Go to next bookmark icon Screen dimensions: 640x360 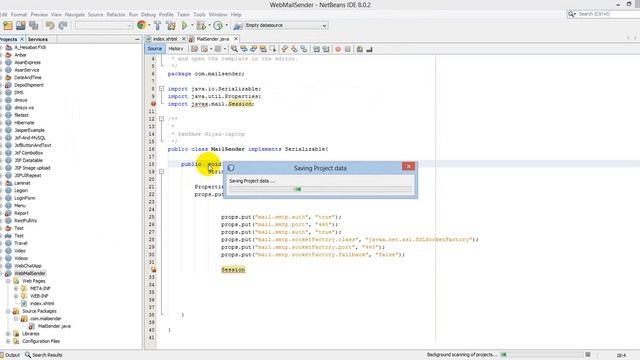(294, 49)
